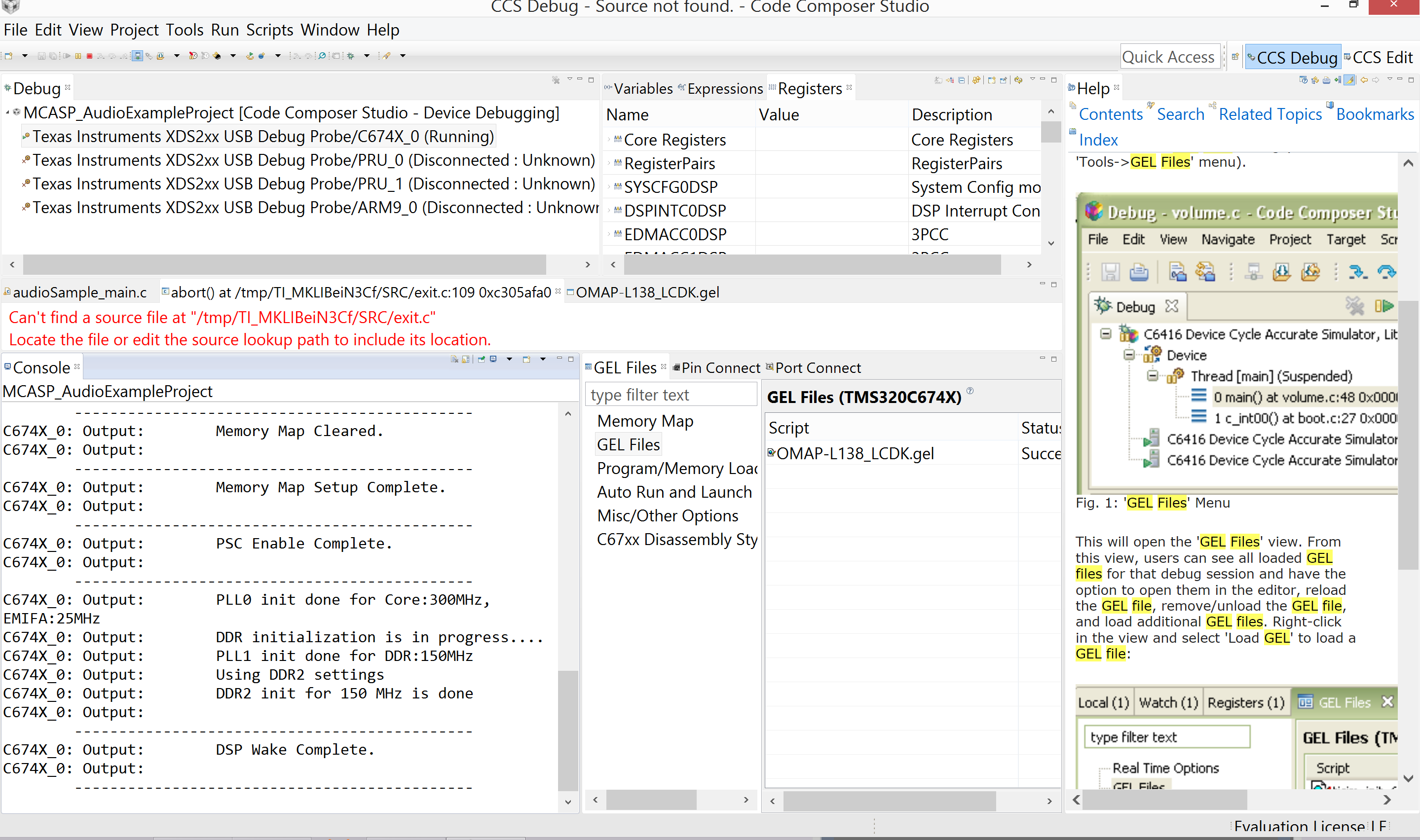Open the Project menu

pyautogui.click(x=134, y=30)
